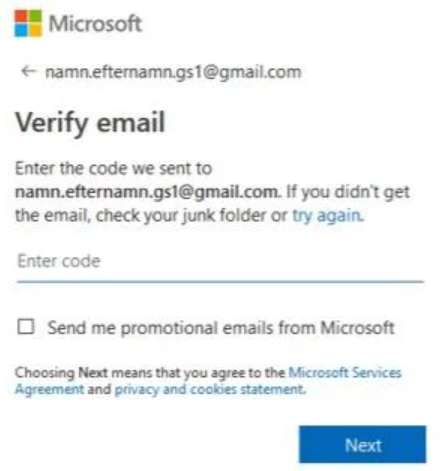Screen dimensions: 444x471
Task: Click the 'try again' link
Action: pos(327,216)
